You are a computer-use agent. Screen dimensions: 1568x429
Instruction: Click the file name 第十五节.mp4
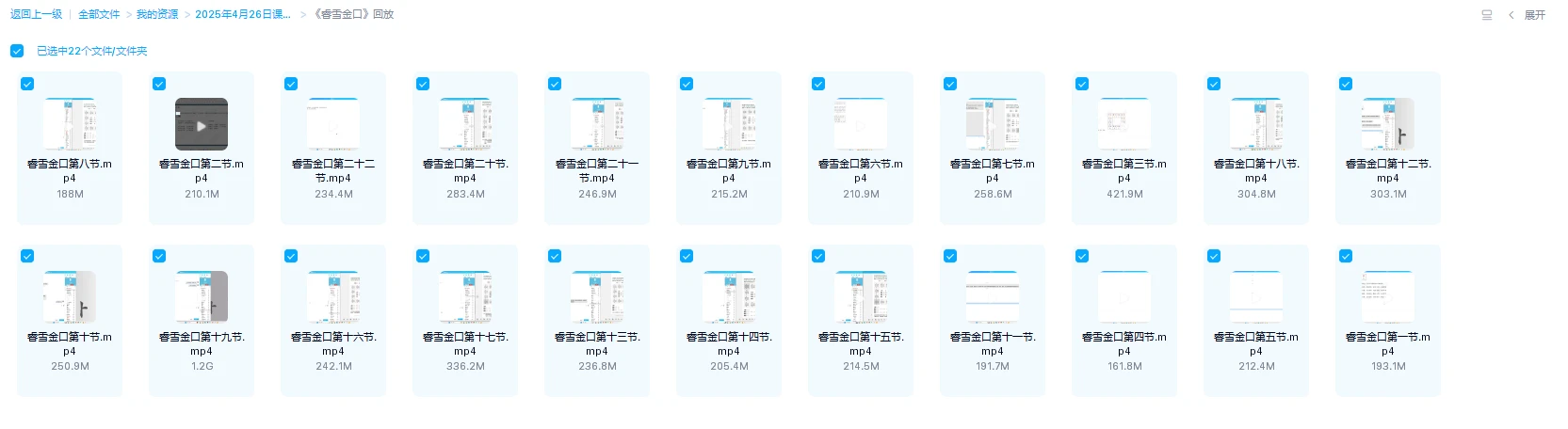[x=861, y=343]
